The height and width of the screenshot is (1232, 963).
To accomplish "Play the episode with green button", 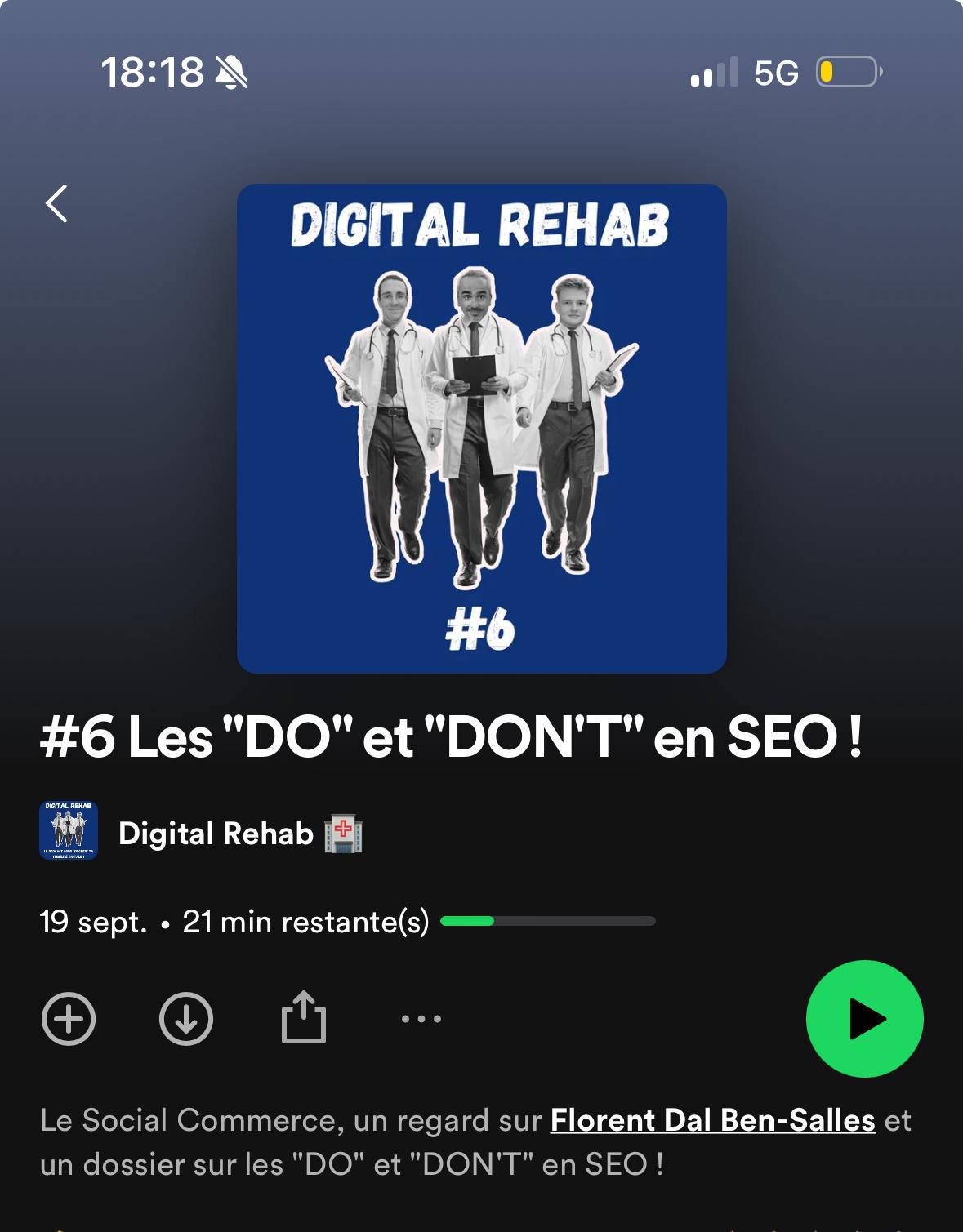I will (865, 1019).
